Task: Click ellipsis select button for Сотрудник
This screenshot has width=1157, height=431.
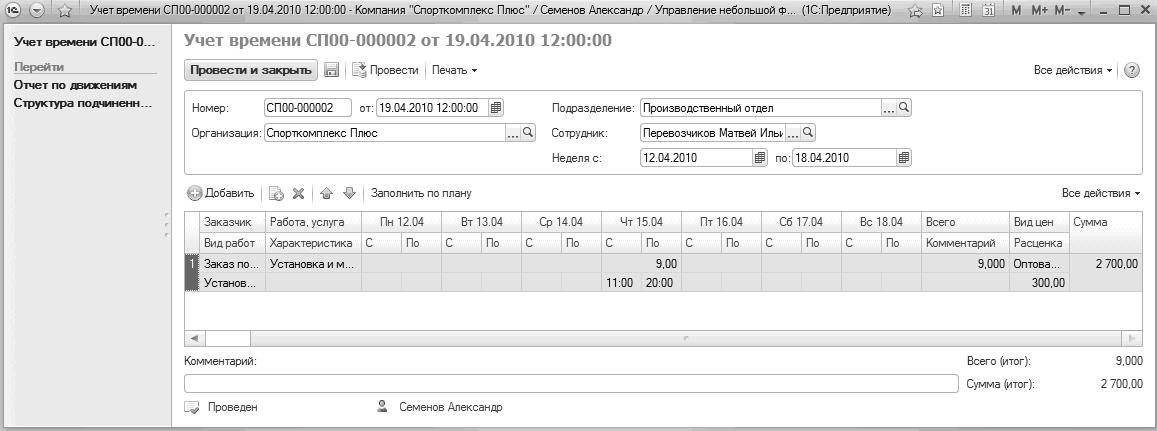Action: click(792, 133)
